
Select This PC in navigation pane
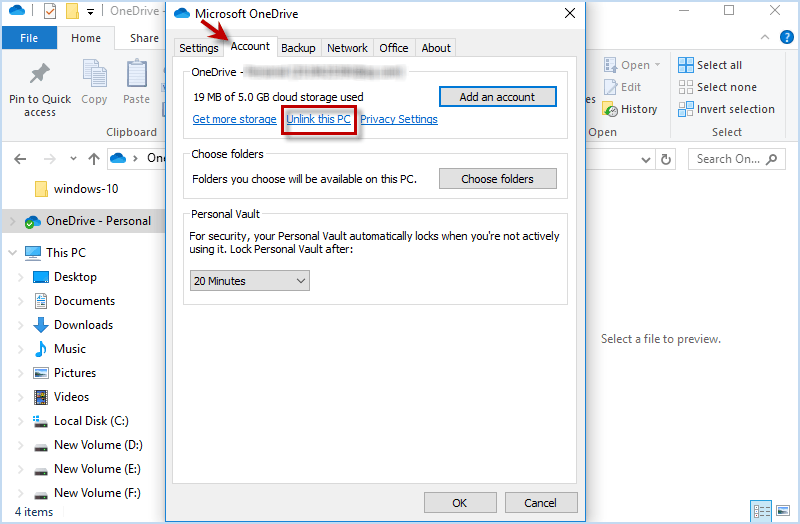pos(65,253)
